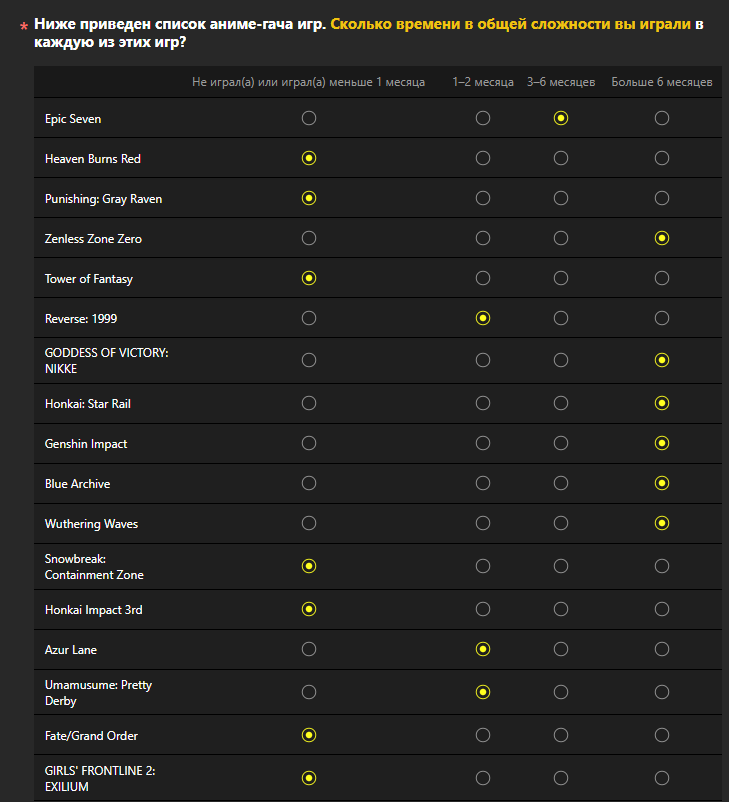Select 'Больше 6 месяцев' for Punishing: Gray Raven

pos(661,198)
